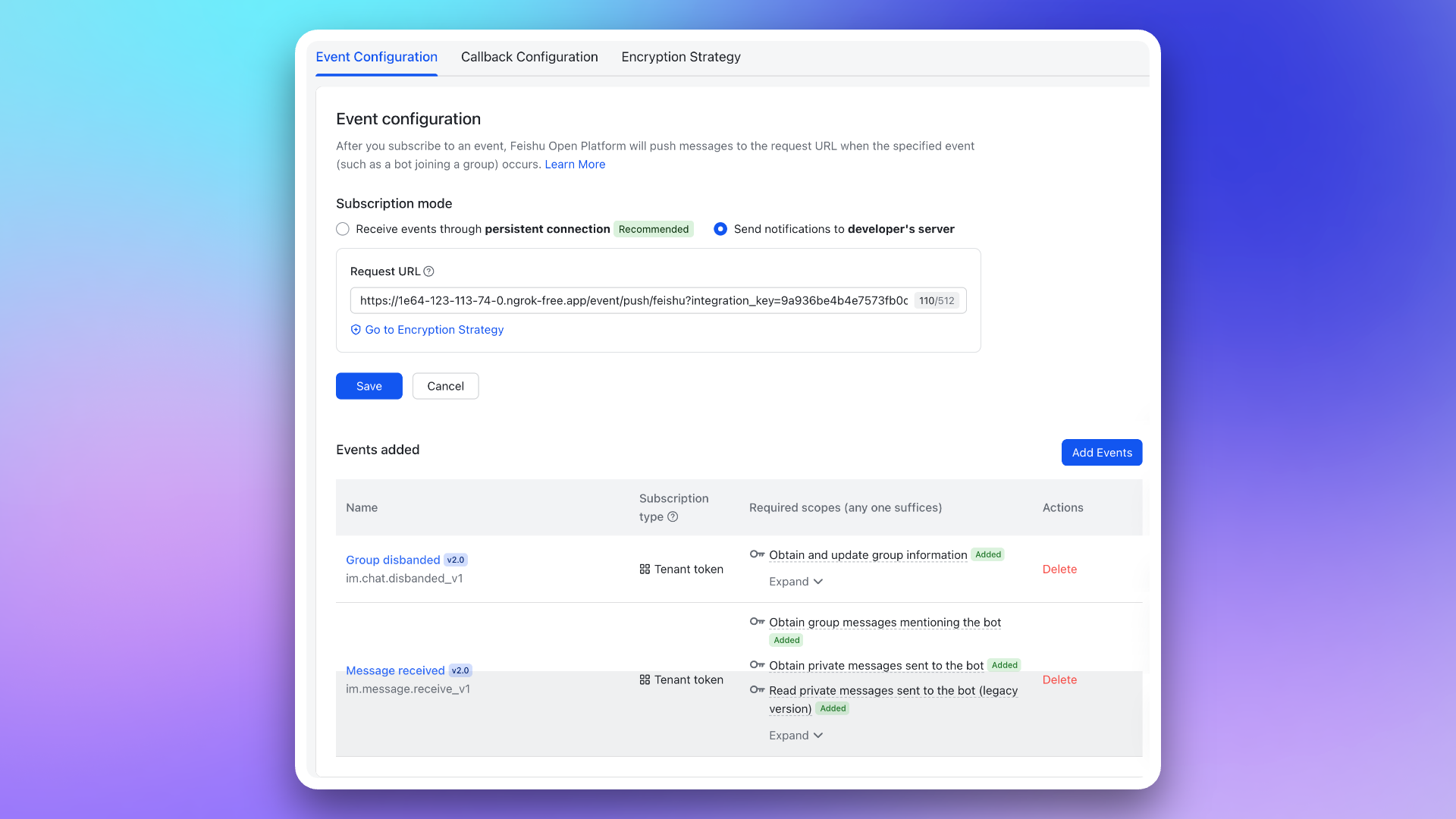The height and width of the screenshot is (819, 1456).
Task: Click the Save button
Action: click(369, 386)
